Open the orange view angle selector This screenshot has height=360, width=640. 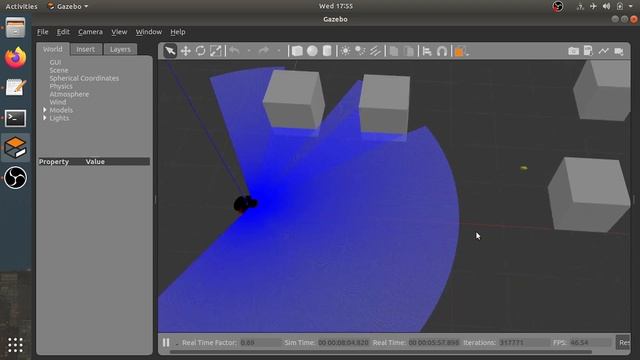[x=461, y=51]
